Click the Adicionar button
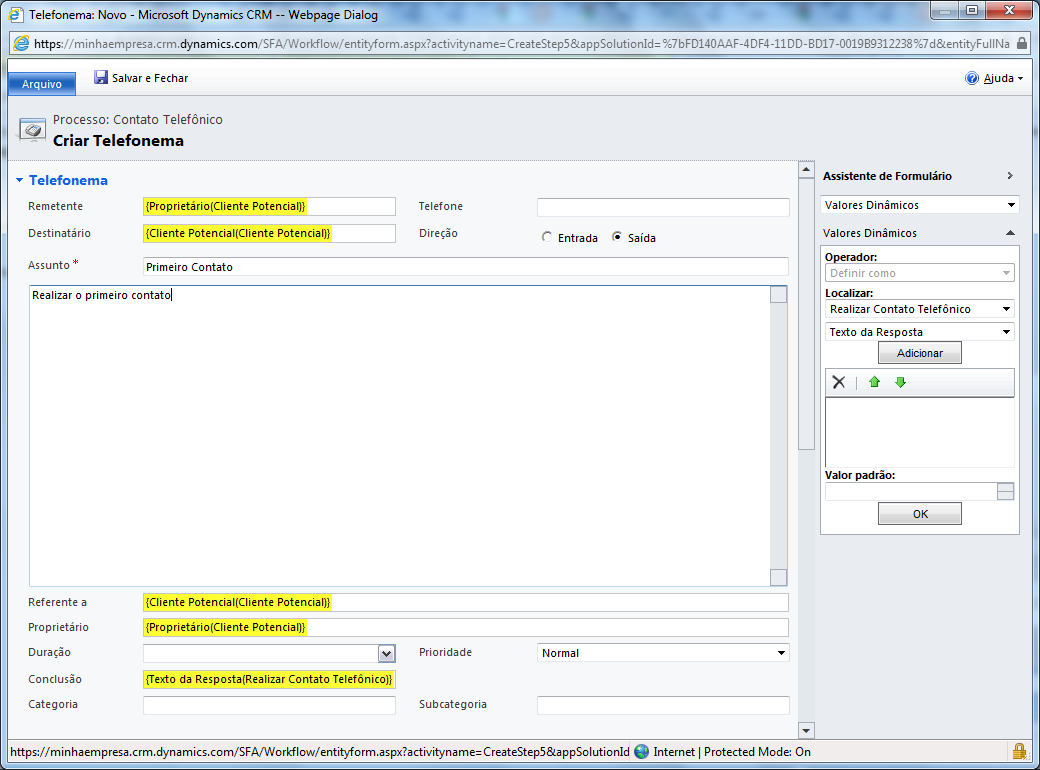The height and width of the screenshot is (770, 1040). click(919, 353)
